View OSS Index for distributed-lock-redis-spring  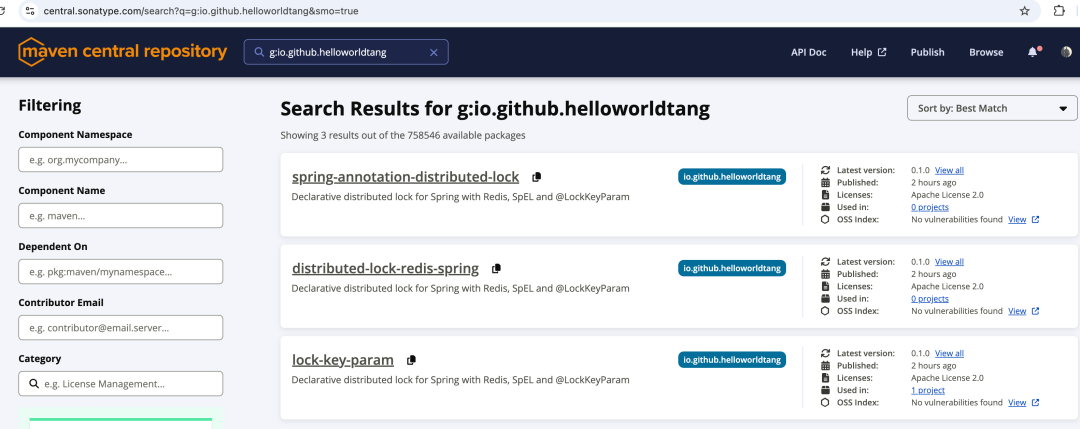pos(1017,311)
